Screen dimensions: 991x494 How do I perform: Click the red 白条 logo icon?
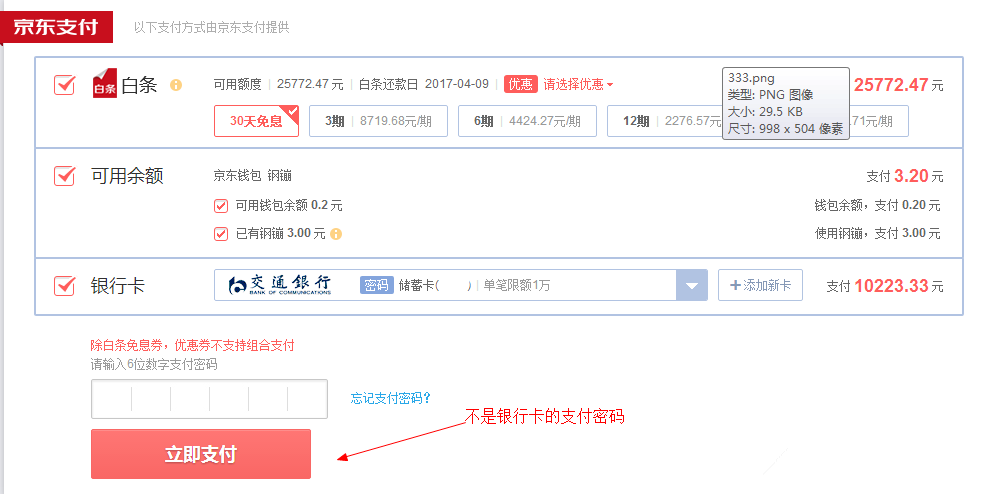pyautogui.click(x=105, y=83)
